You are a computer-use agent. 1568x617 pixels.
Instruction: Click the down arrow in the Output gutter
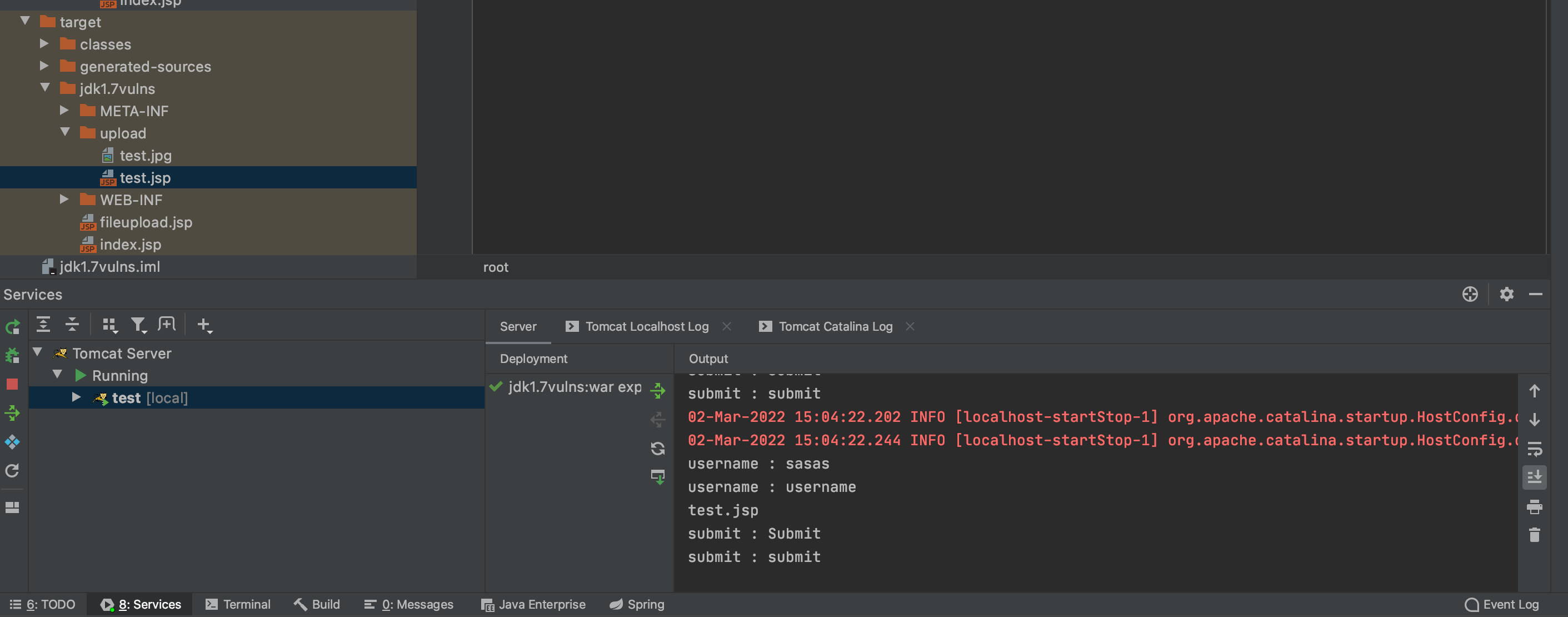(x=1535, y=420)
